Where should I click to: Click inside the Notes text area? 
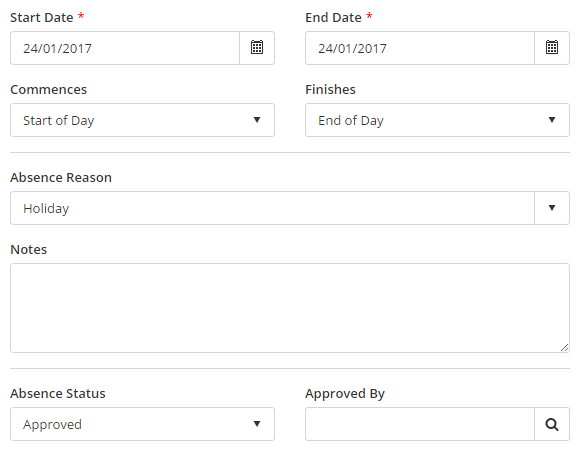pyautogui.click(x=290, y=308)
